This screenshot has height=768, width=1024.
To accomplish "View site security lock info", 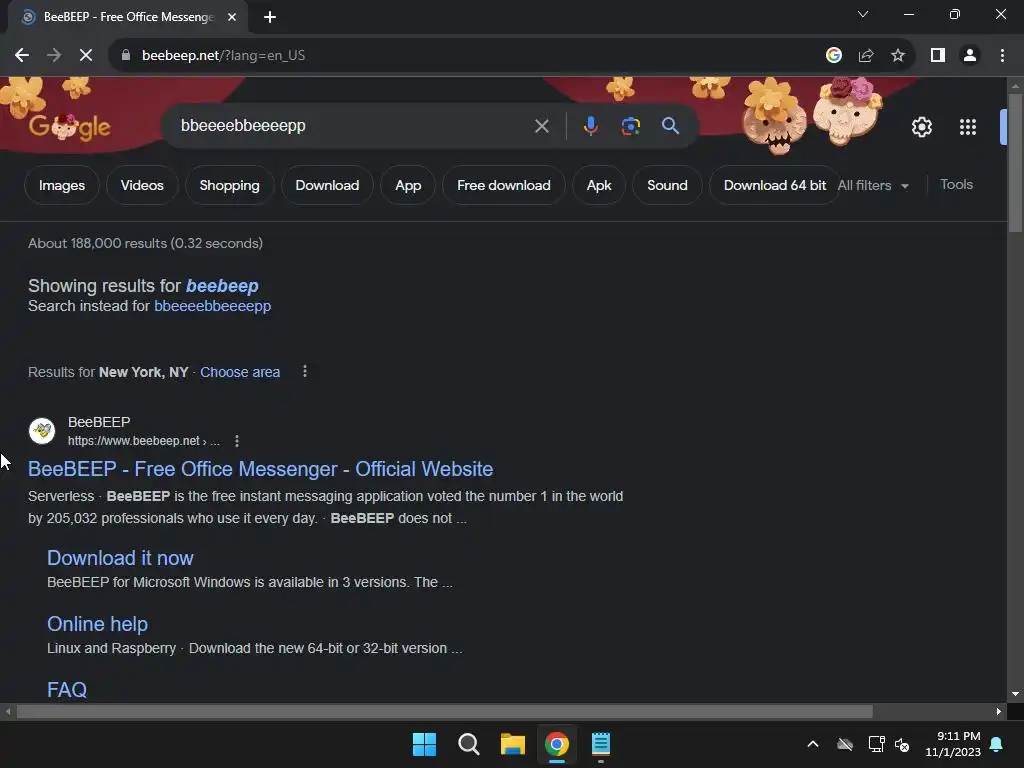I will (x=126, y=56).
